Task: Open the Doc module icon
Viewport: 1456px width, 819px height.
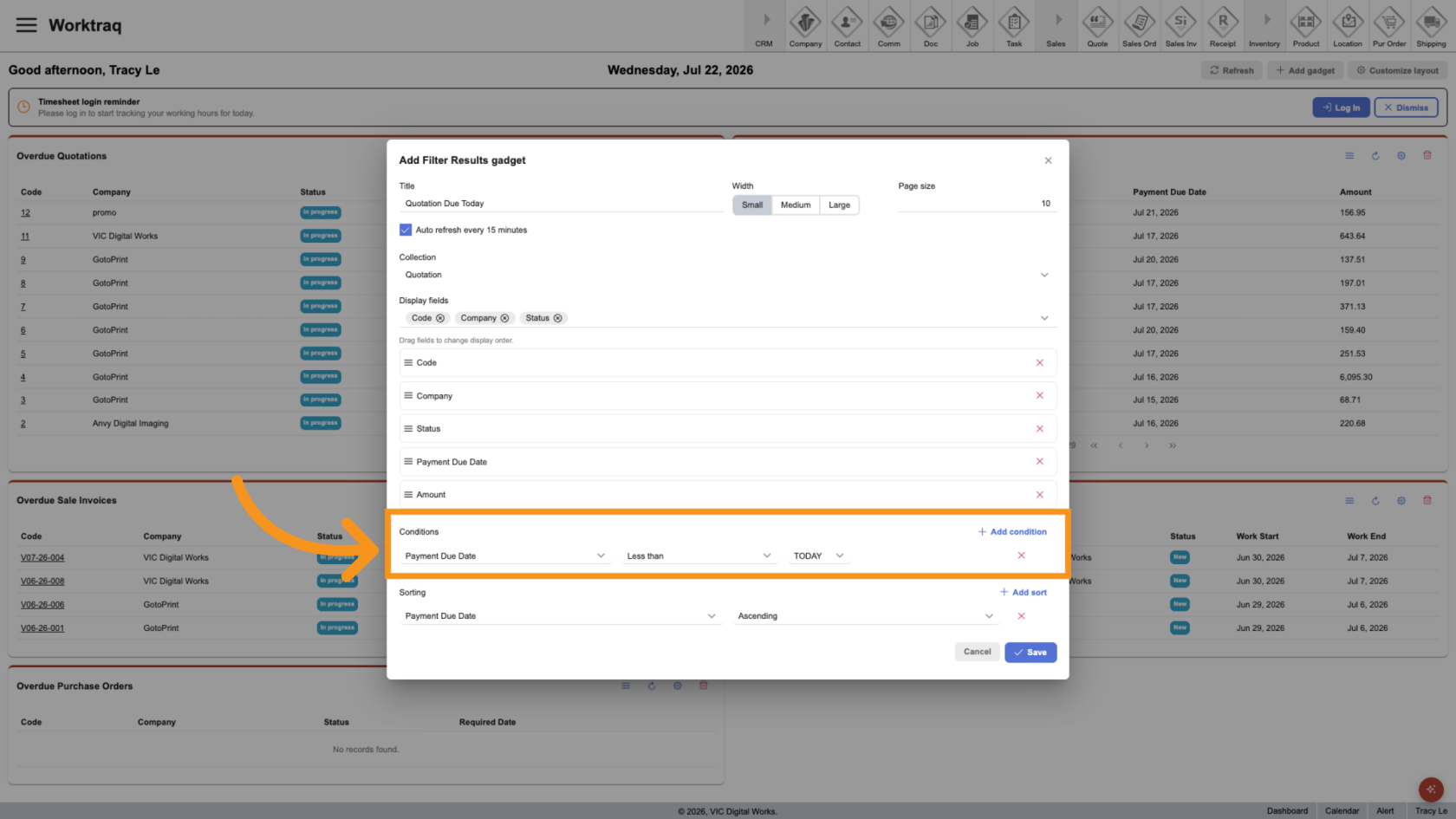Action: coord(930,26)
